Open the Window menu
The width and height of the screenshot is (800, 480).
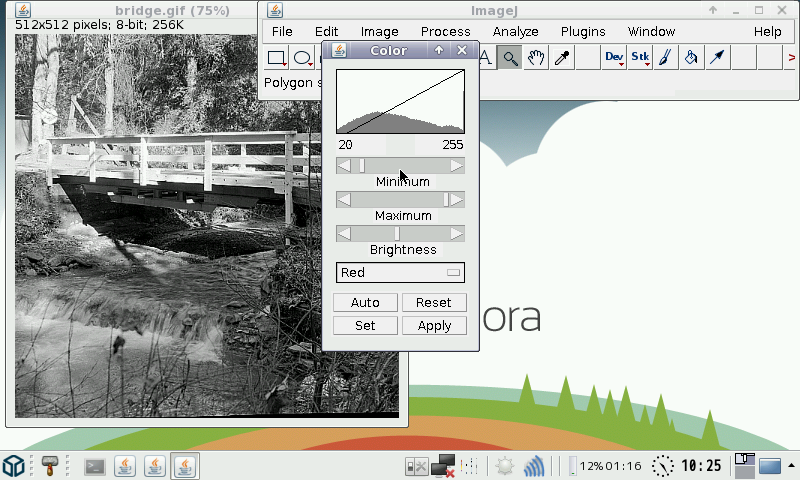point(652,32)
